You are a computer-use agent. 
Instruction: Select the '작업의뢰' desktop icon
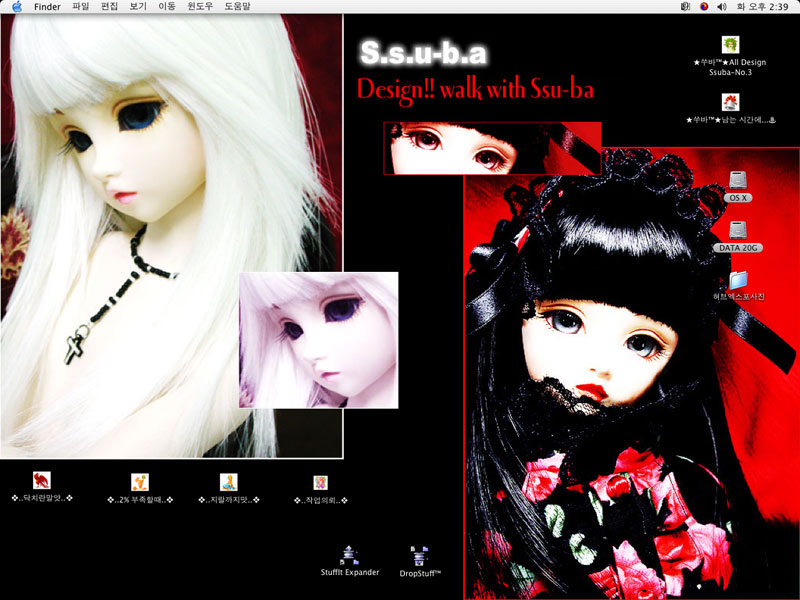pyautogui.click(x=320, y=482)
